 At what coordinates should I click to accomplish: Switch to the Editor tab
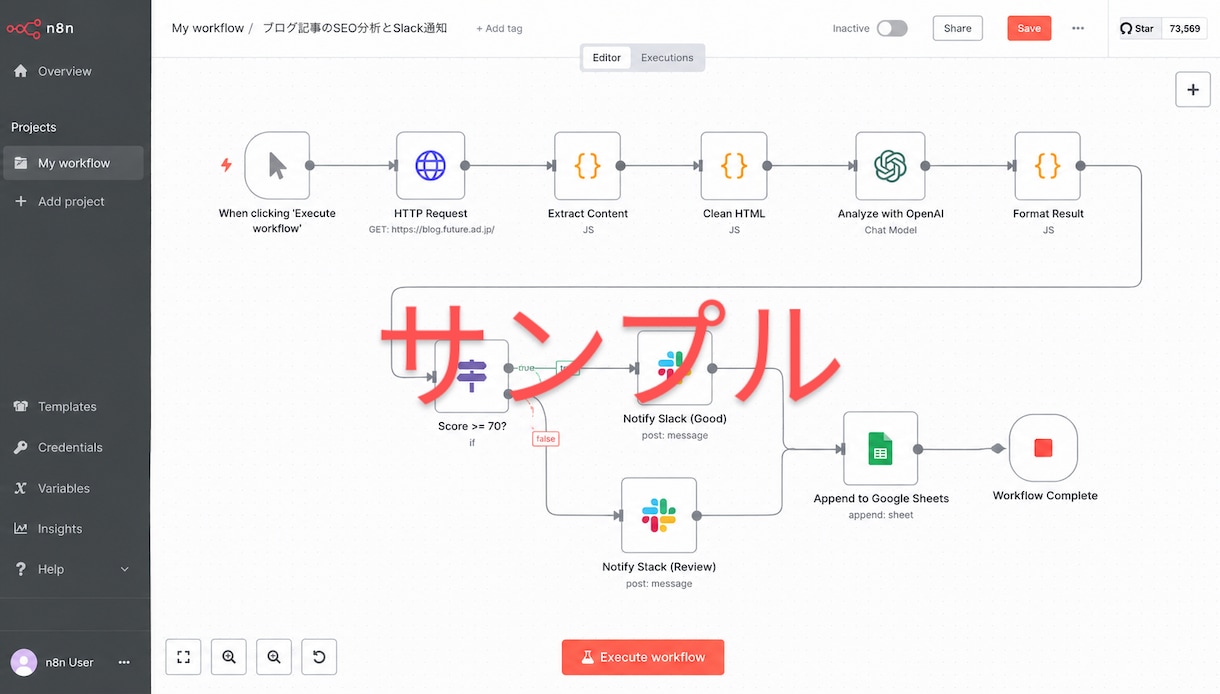607,58
